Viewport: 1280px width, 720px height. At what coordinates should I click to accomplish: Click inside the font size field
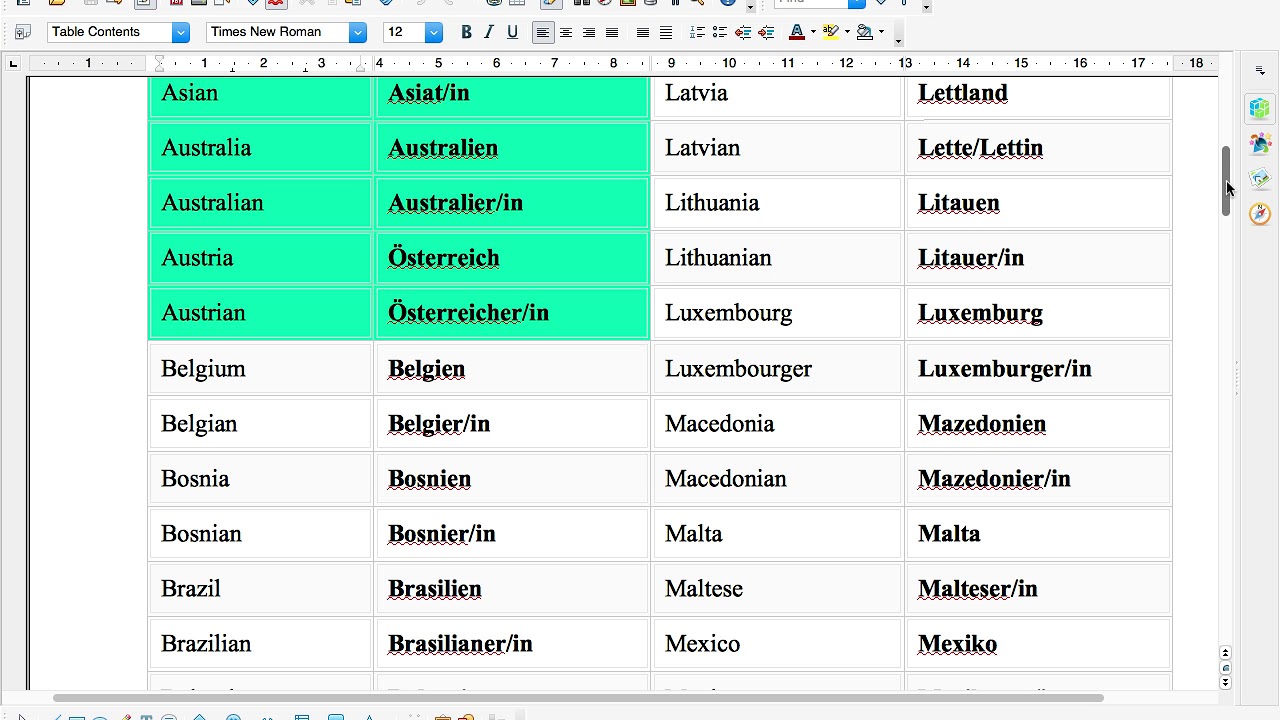click(x=404, y=32)
